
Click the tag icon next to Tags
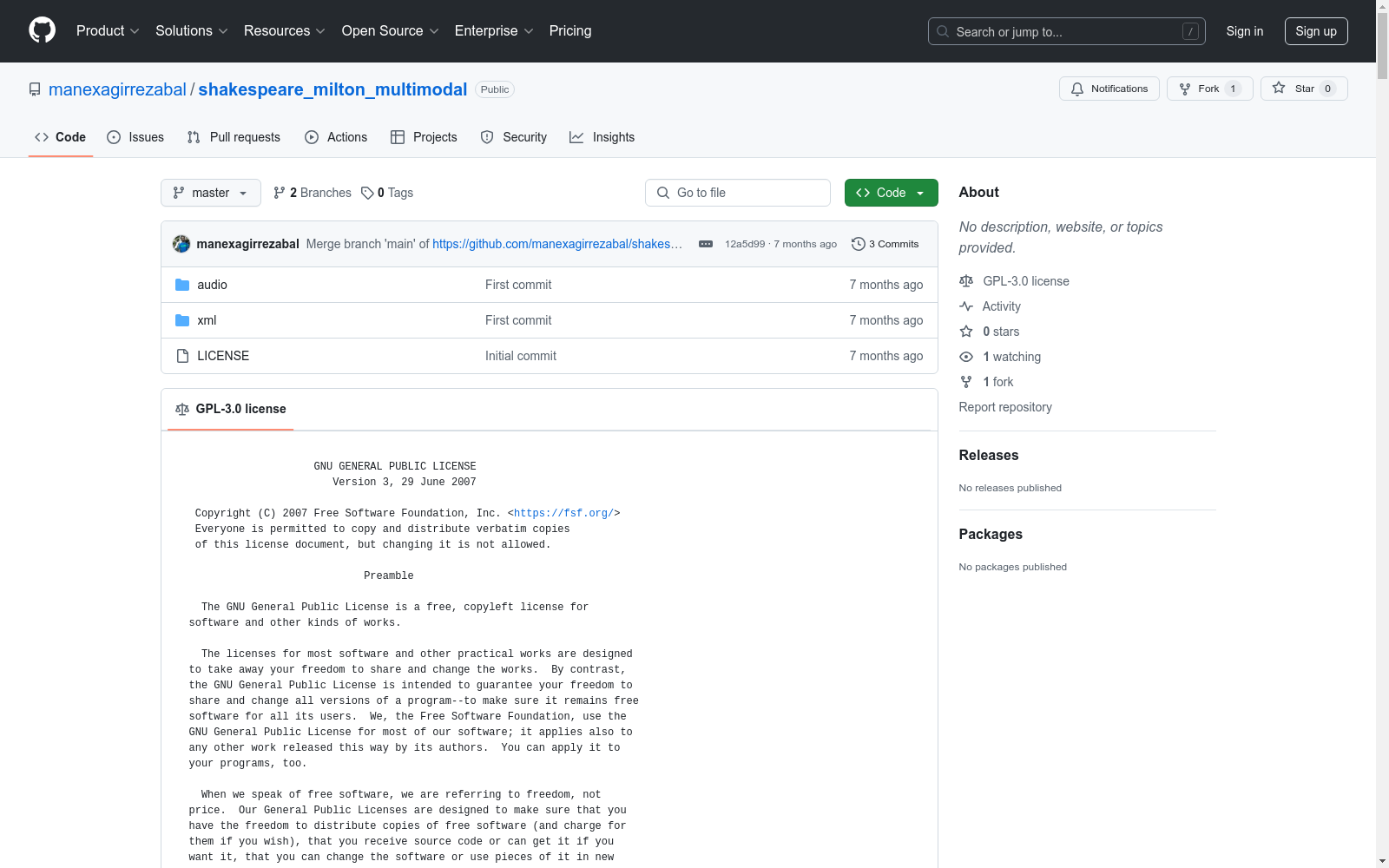(x=368, y=193)
